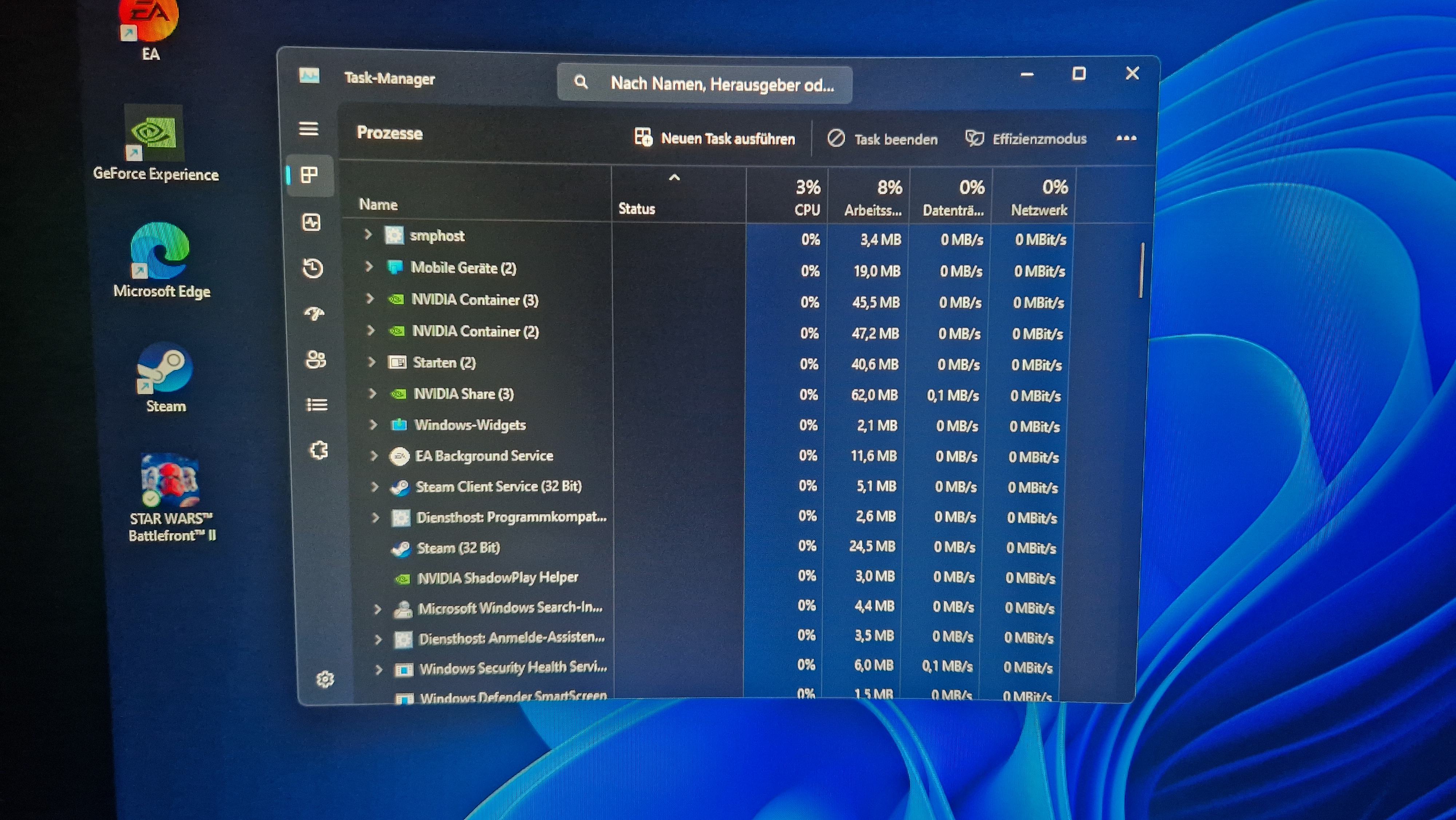Open the app history sidebar icon
The width and height of the screenshot is (1456, 820).
coord(313,268)
